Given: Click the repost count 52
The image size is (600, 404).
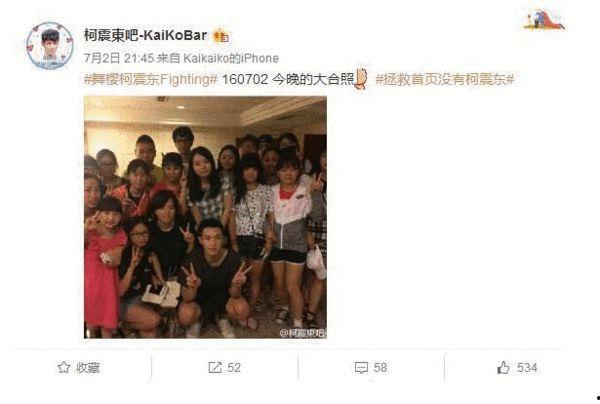Looking at the screenshot, I should 234,368.
